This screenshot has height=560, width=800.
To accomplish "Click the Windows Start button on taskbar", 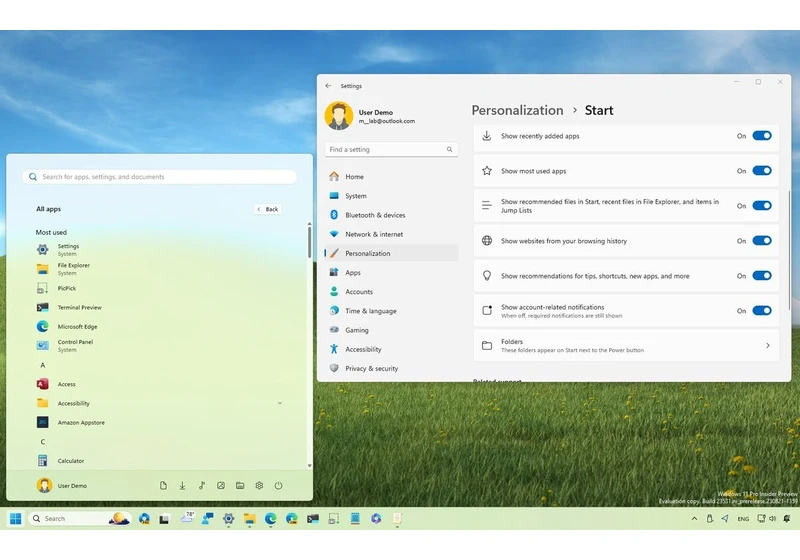I will point(15,519).
